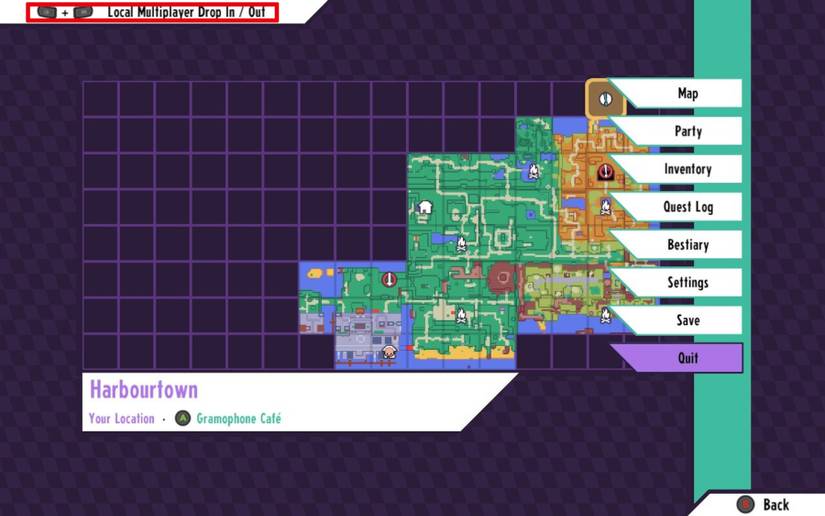Screen dimensions: 825x516
Task: Click the player character marker in Harbourtown
Action: tap(389, 352)
